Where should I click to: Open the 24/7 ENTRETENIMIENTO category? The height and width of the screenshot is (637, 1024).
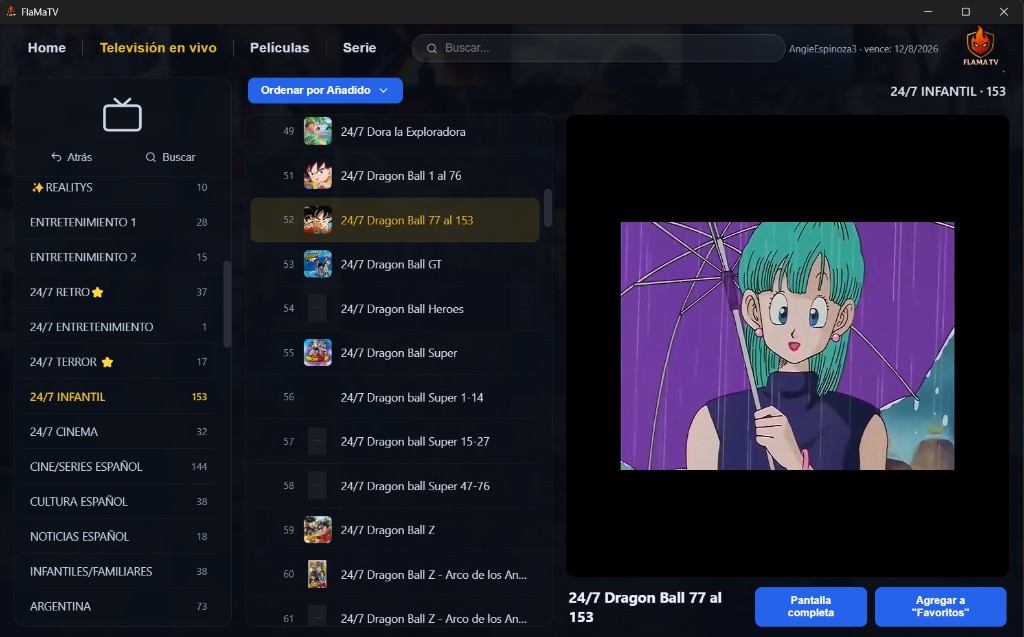coord(119,327)
